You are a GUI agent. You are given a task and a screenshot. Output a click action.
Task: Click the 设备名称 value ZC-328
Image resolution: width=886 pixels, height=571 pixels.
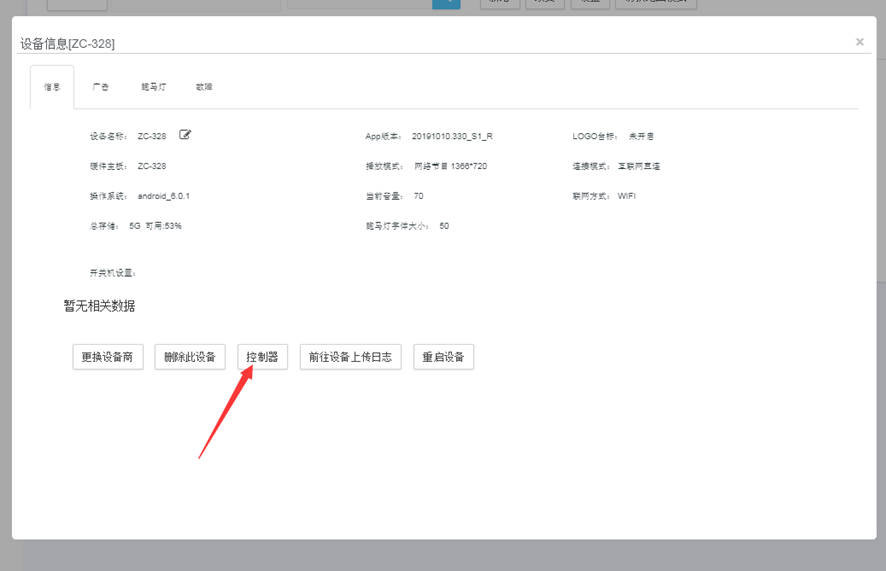[x=152, y=136]
